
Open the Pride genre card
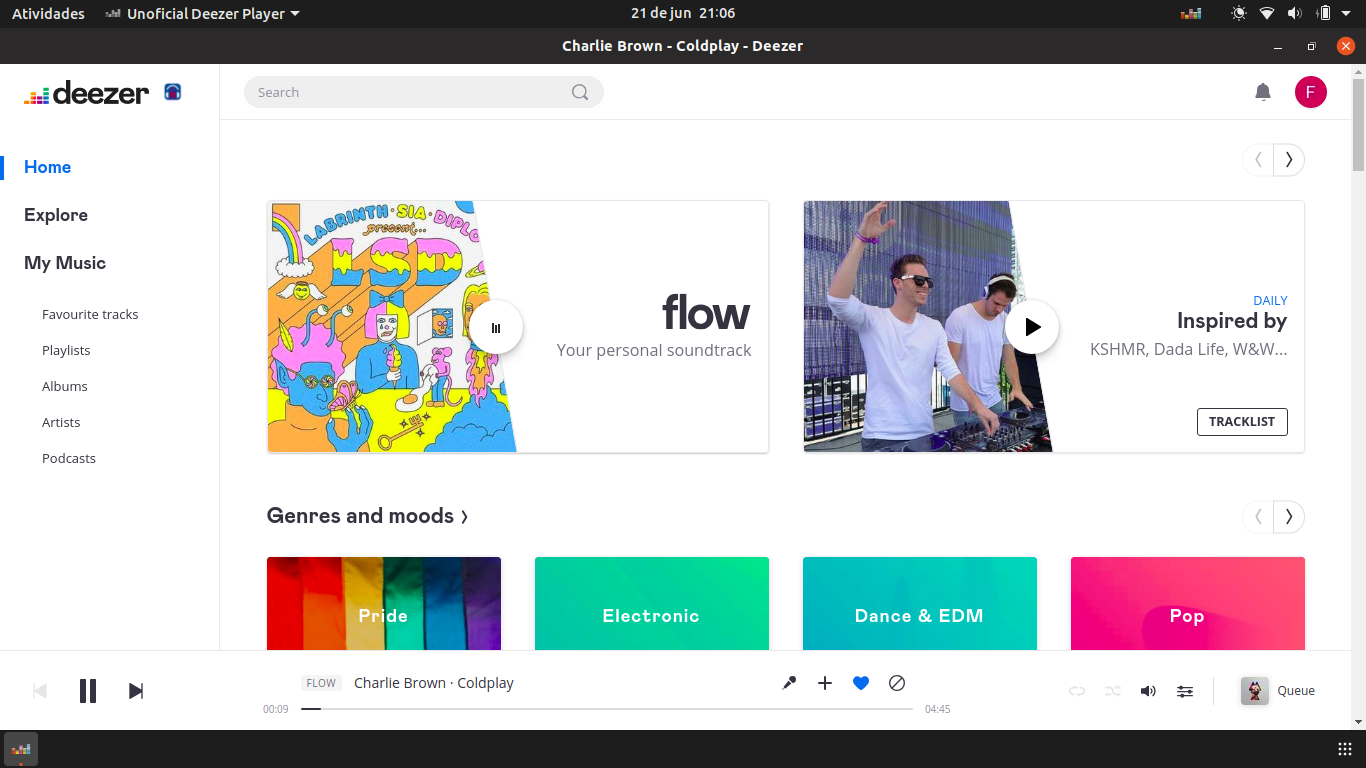click(384, 604)
